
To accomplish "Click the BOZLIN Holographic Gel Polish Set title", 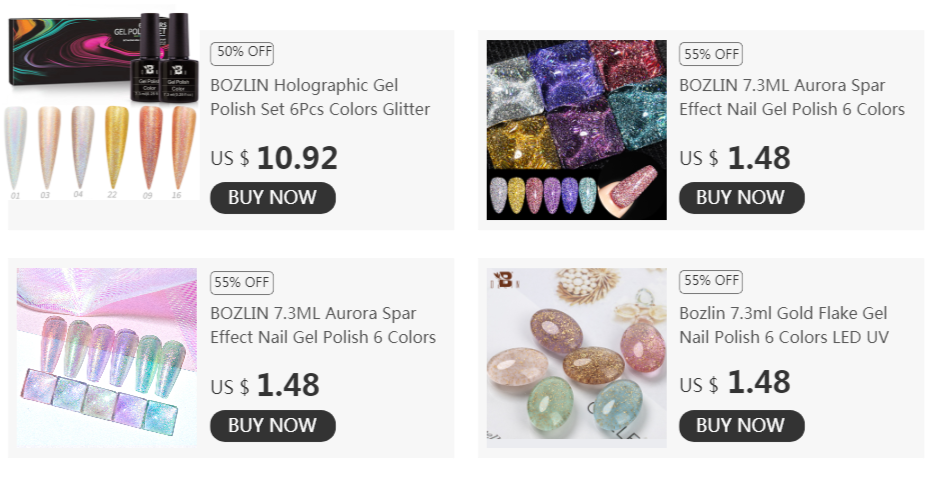I will (320, 97).
